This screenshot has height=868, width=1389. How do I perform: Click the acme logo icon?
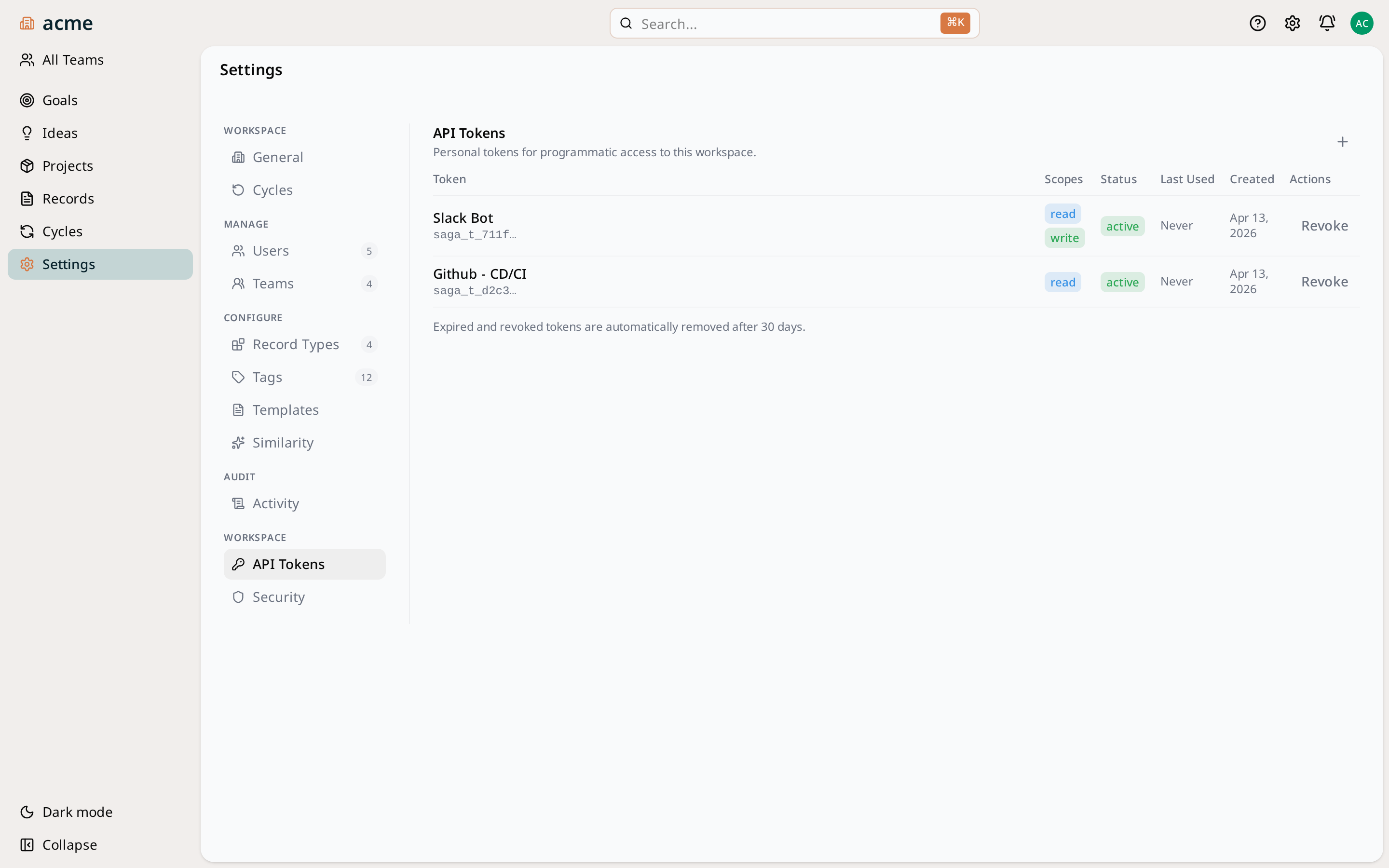(27, 23)
